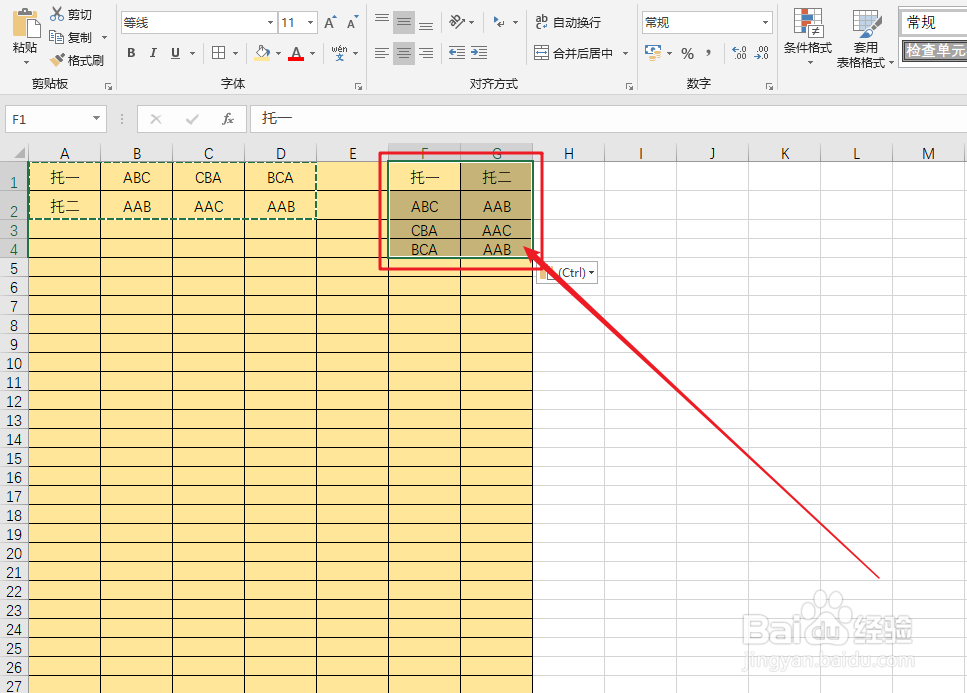
Task: Click the formula bar confirm check icon
Action: point(192,118)
